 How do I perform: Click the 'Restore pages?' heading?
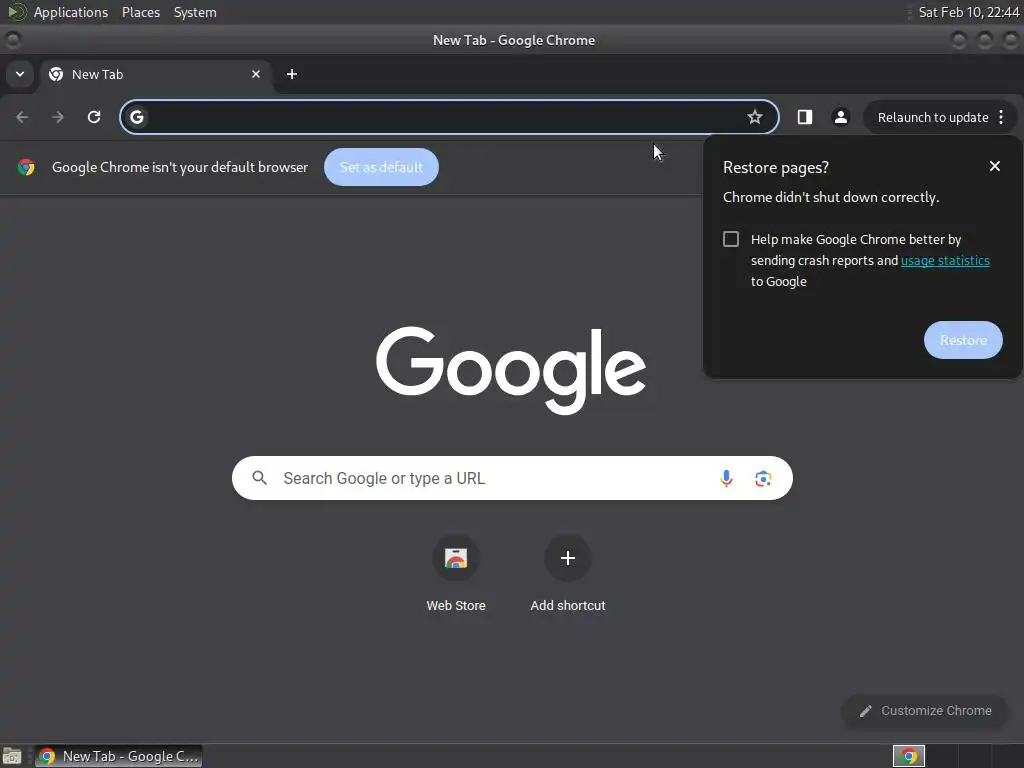pos(775,168)
